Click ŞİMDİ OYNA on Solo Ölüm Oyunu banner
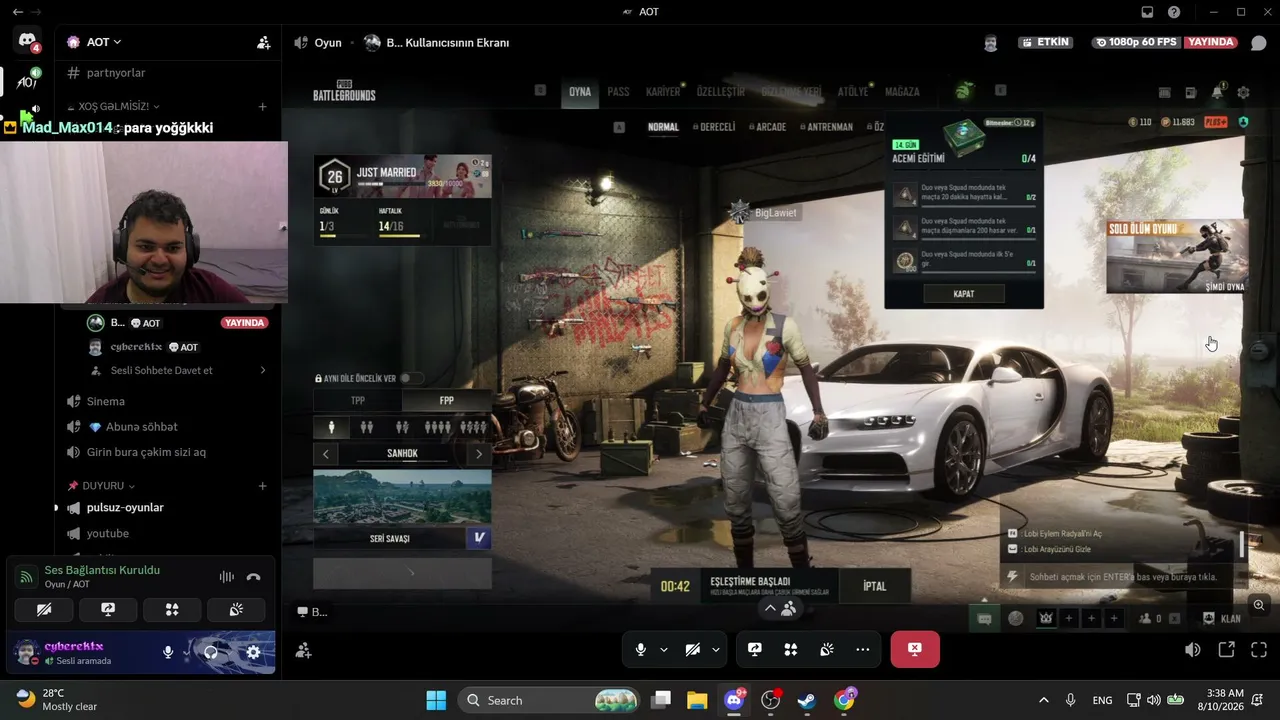Image resolution: width=1280 pixels, height=720 pixels. click(1224, 287)
